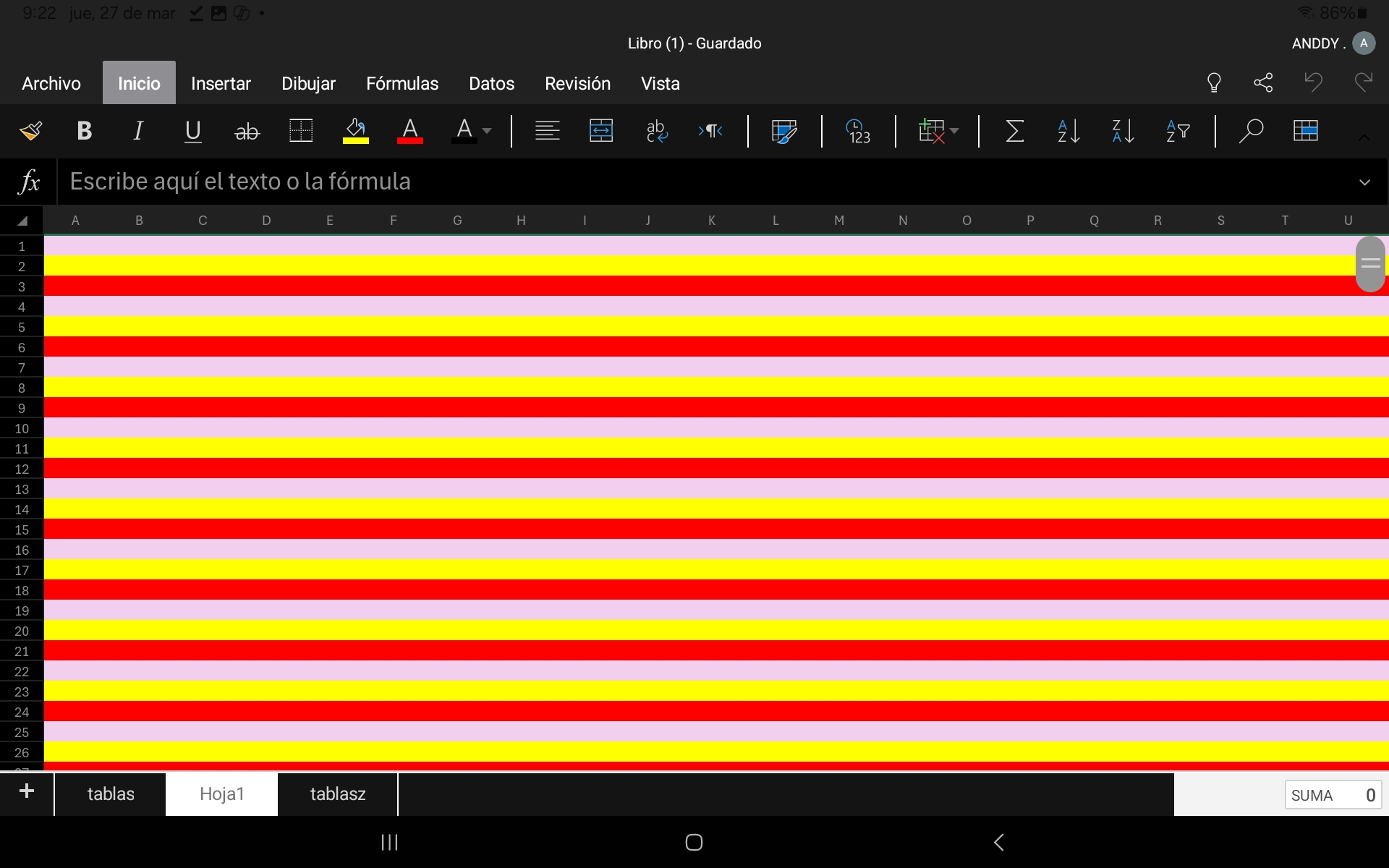Open the find magnifier tool

(1250, 131)
